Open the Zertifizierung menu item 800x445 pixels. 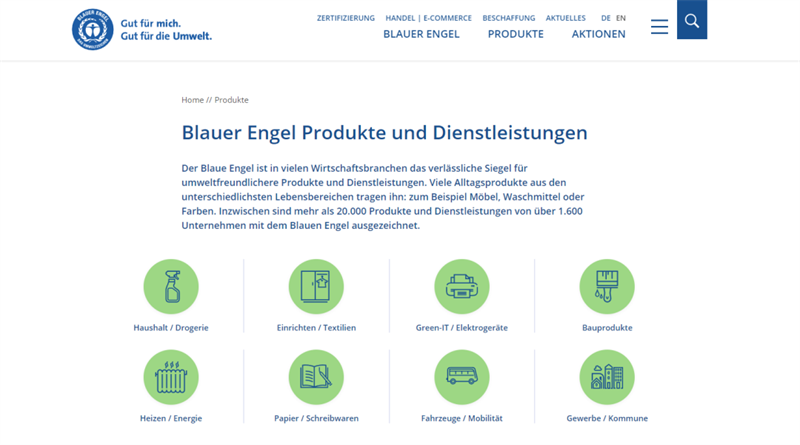(346, 18)
